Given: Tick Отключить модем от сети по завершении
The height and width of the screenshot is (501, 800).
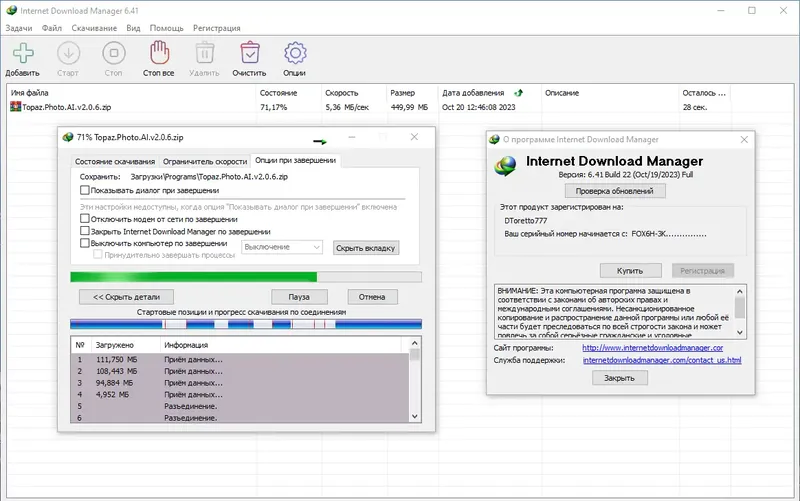Looking at the screenshot, I should tap(85, 218).
